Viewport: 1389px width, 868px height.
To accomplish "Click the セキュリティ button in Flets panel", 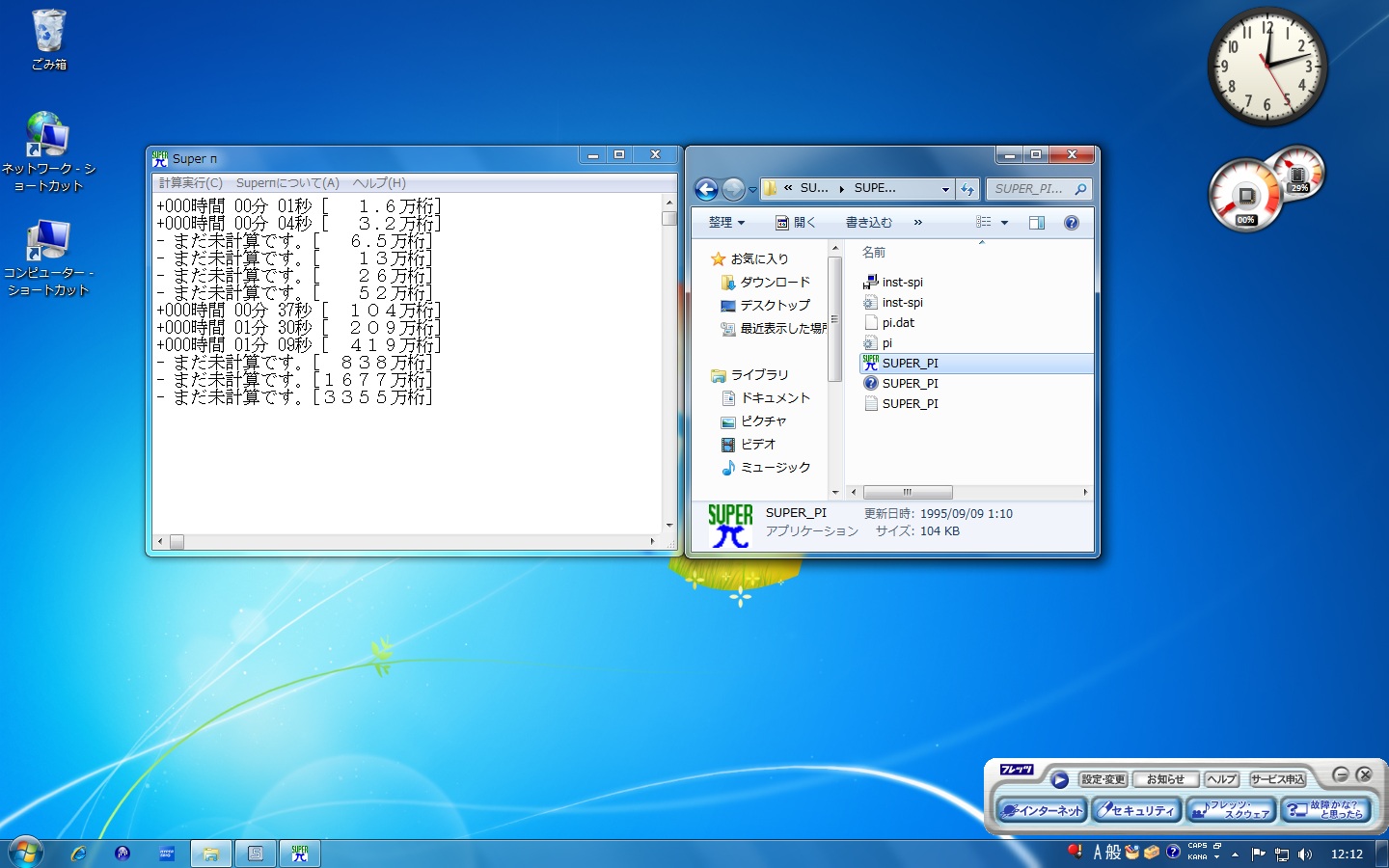I will [x=1136, y=810].
